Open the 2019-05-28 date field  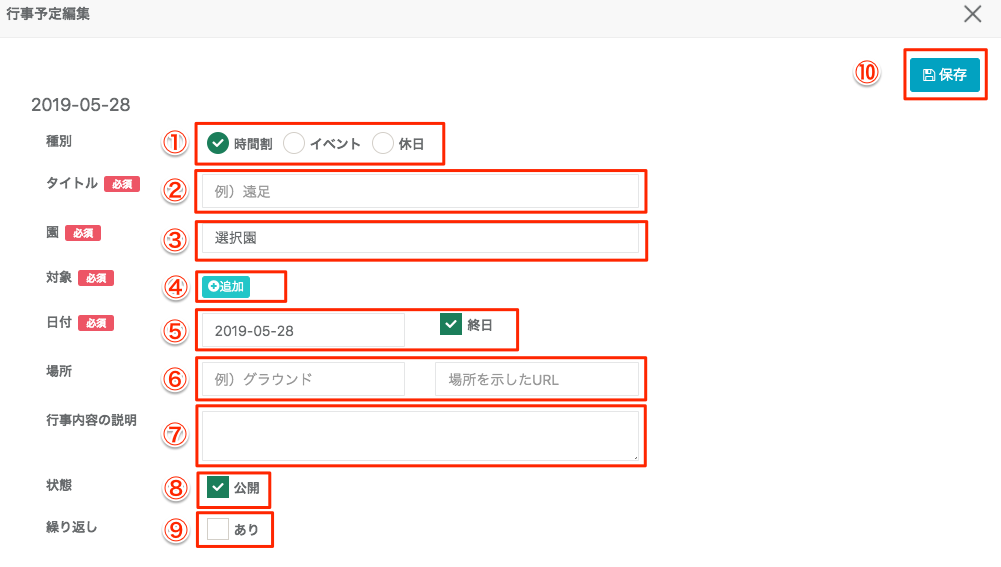(303, 330)
